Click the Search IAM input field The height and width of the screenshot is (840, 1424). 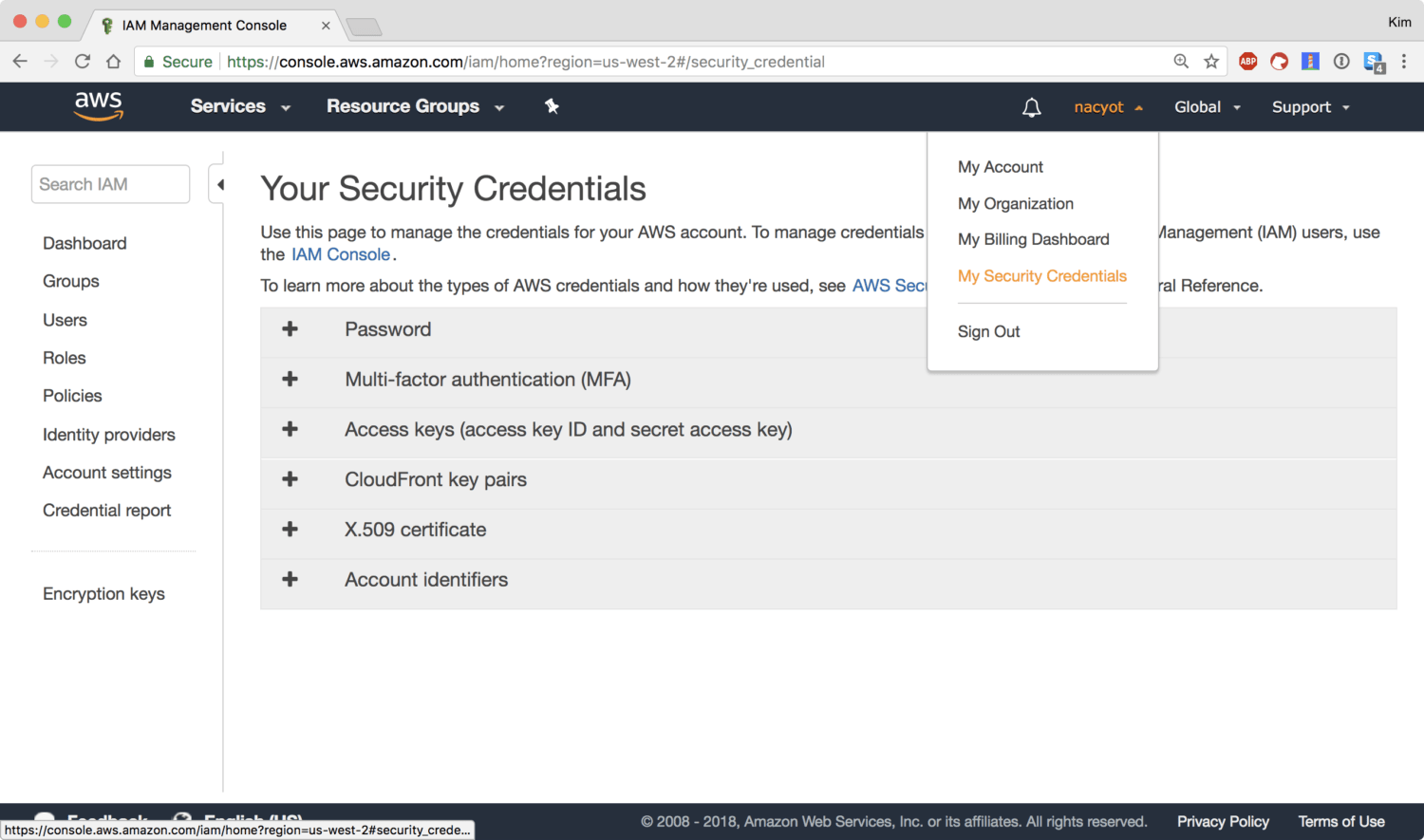tap(110, 184)
